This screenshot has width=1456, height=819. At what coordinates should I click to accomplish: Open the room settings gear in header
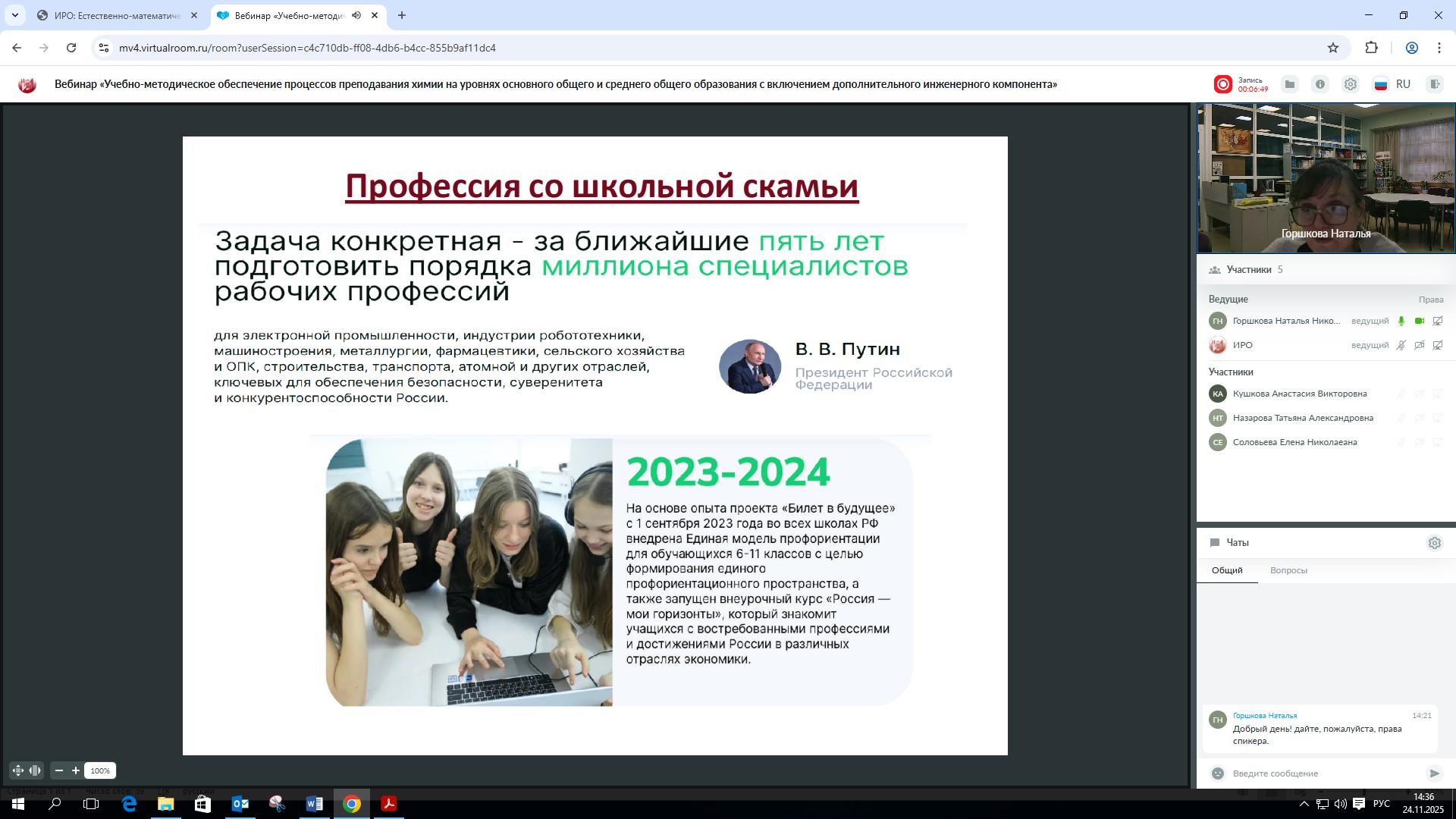pos(1351,84)
